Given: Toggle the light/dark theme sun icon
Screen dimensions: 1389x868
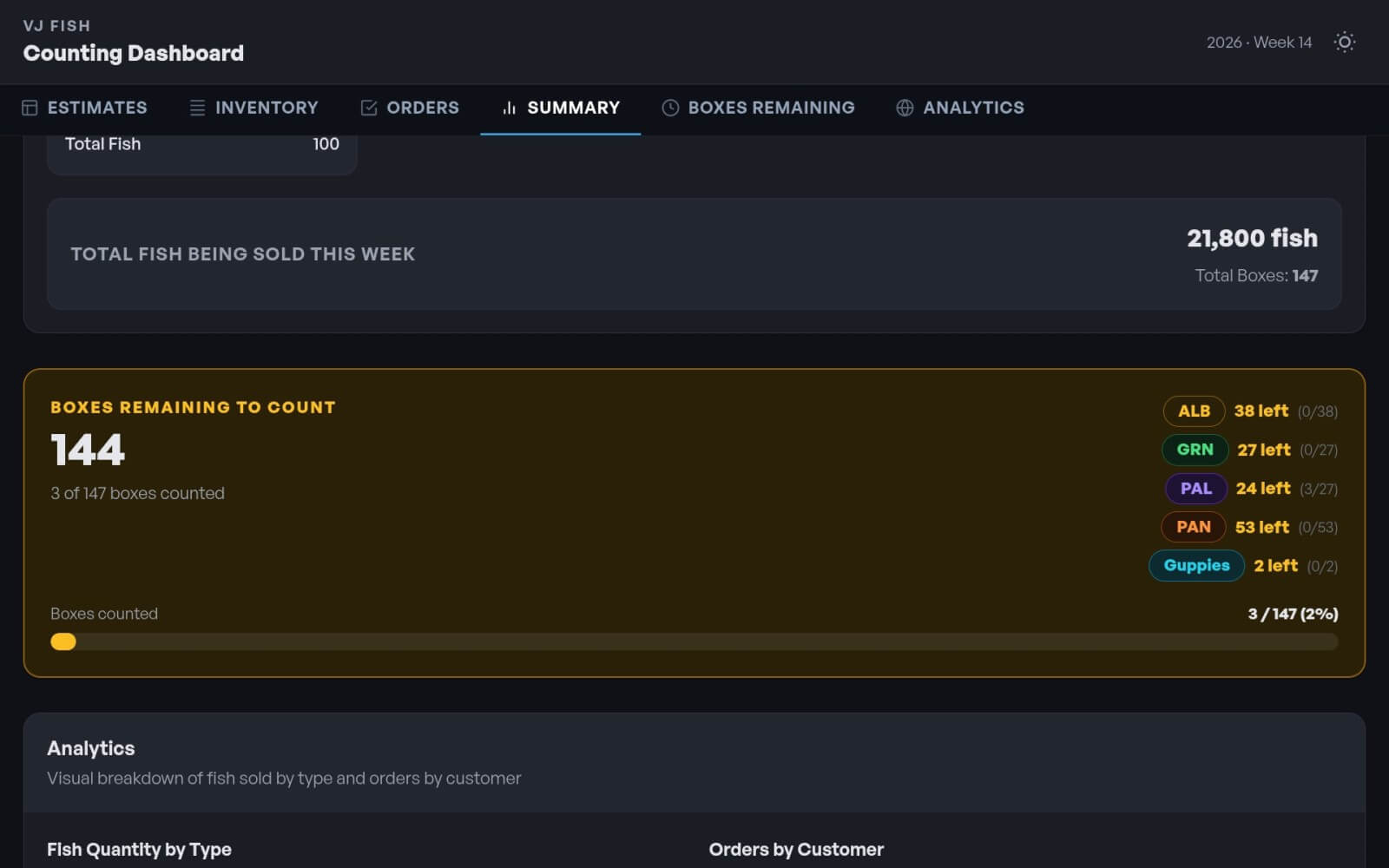Looking at the screenshot, I should pyautogui.click(x=1344, y=43).
